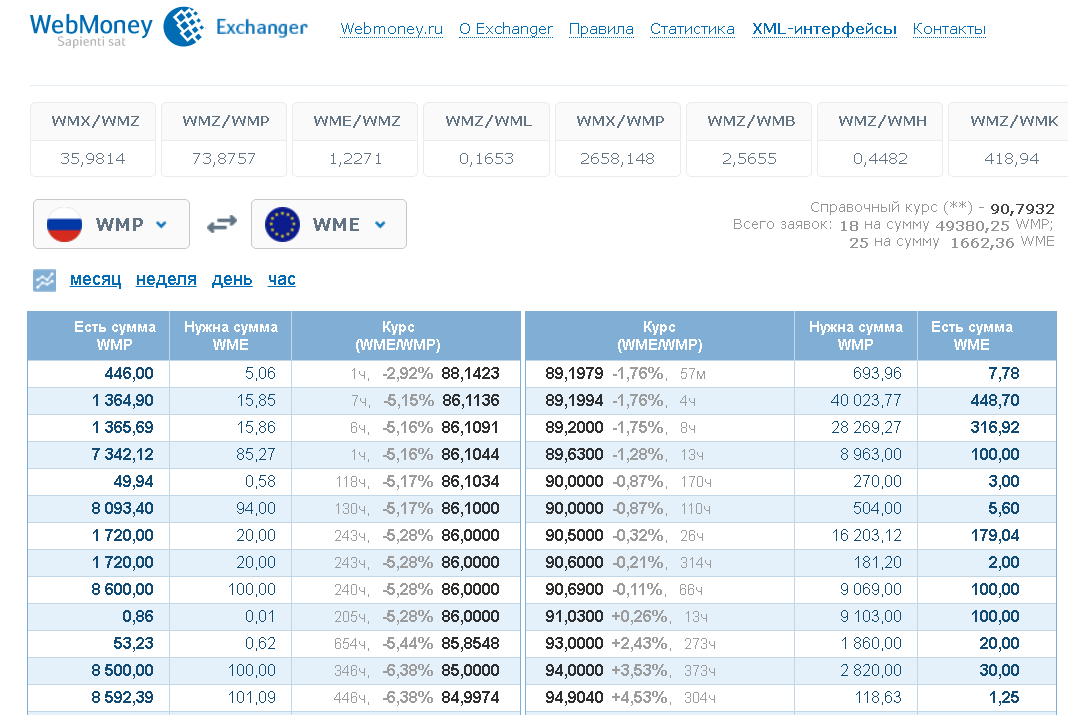
Task: Click the WebMoney globe logo icon
Action: [x=184, y=27]
